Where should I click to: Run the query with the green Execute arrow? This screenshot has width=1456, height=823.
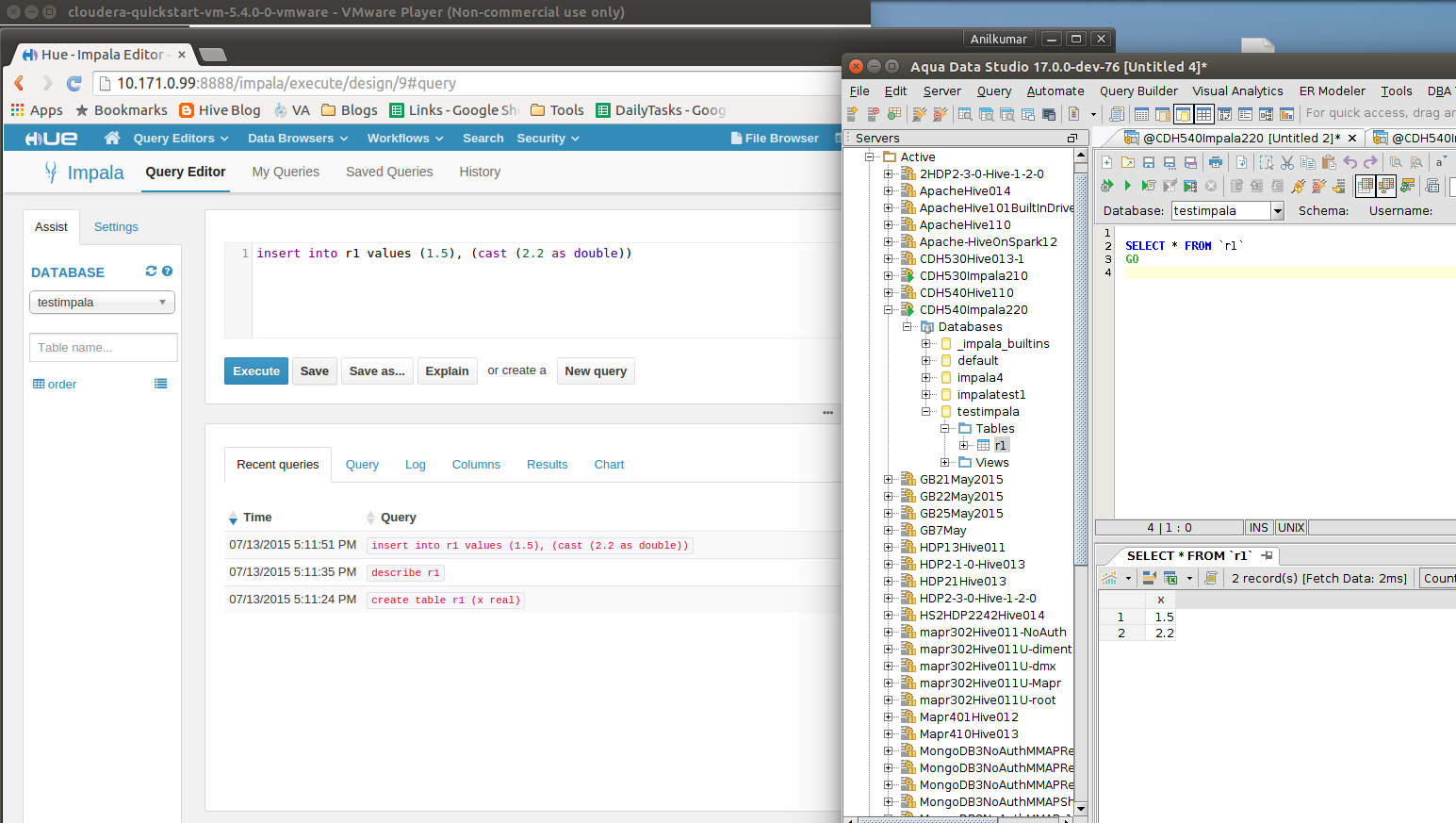pyautogui.click(x=1127, y=186)
